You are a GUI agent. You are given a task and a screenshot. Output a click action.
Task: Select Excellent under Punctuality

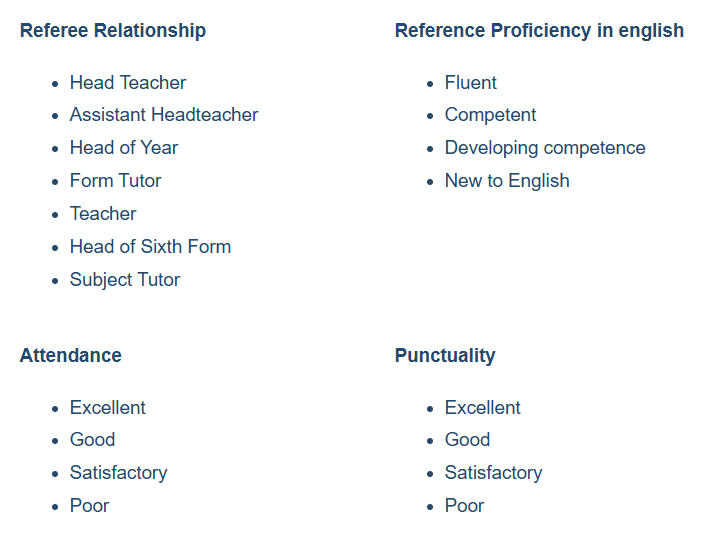pyautogui.click(x=483, y=407)
